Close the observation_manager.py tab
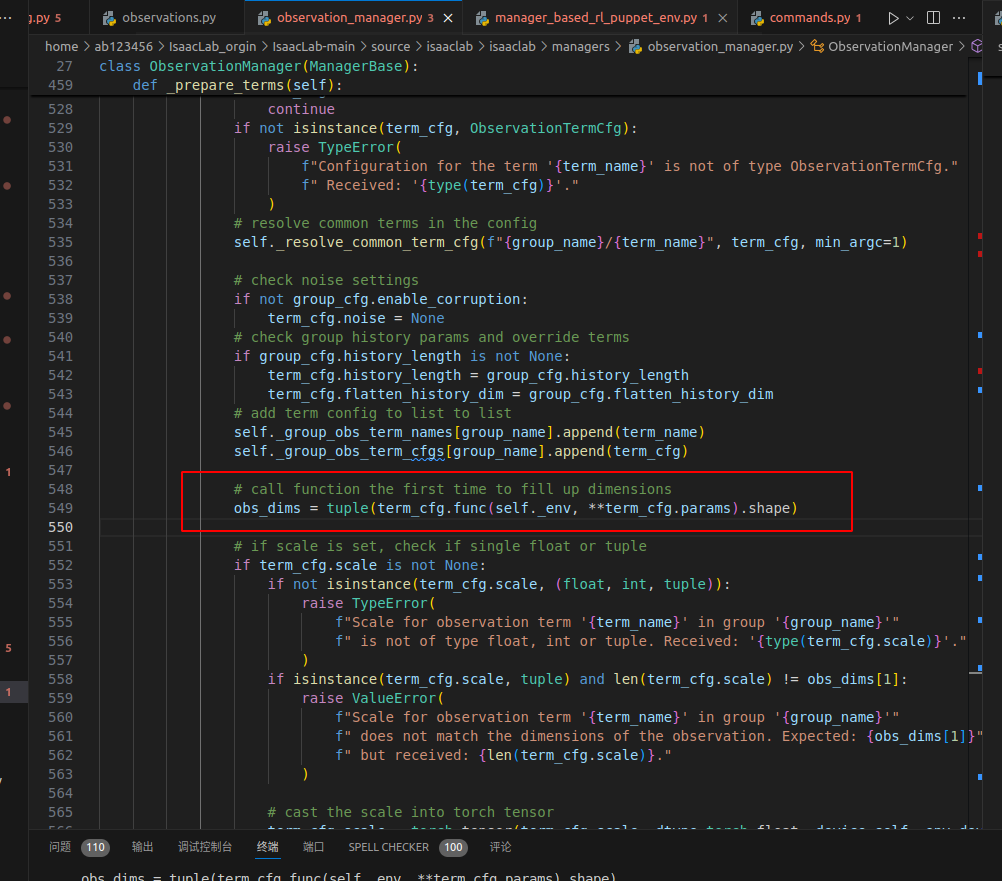 449,18
